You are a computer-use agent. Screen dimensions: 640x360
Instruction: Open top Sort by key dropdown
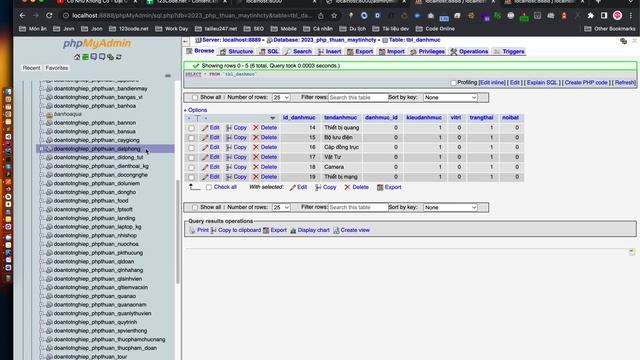pyautogui.click(x=450, y=98)
